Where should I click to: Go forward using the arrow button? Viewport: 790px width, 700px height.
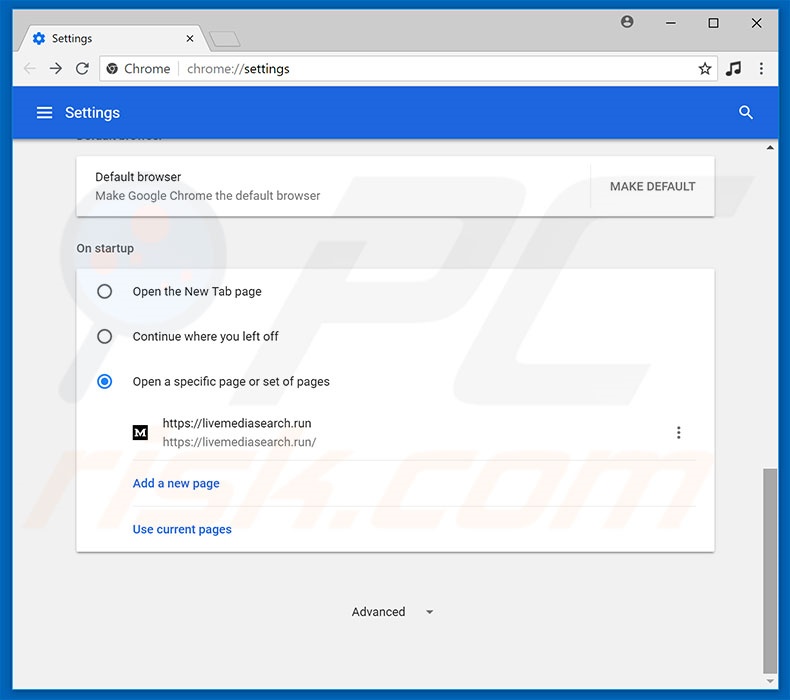(56, 69)
